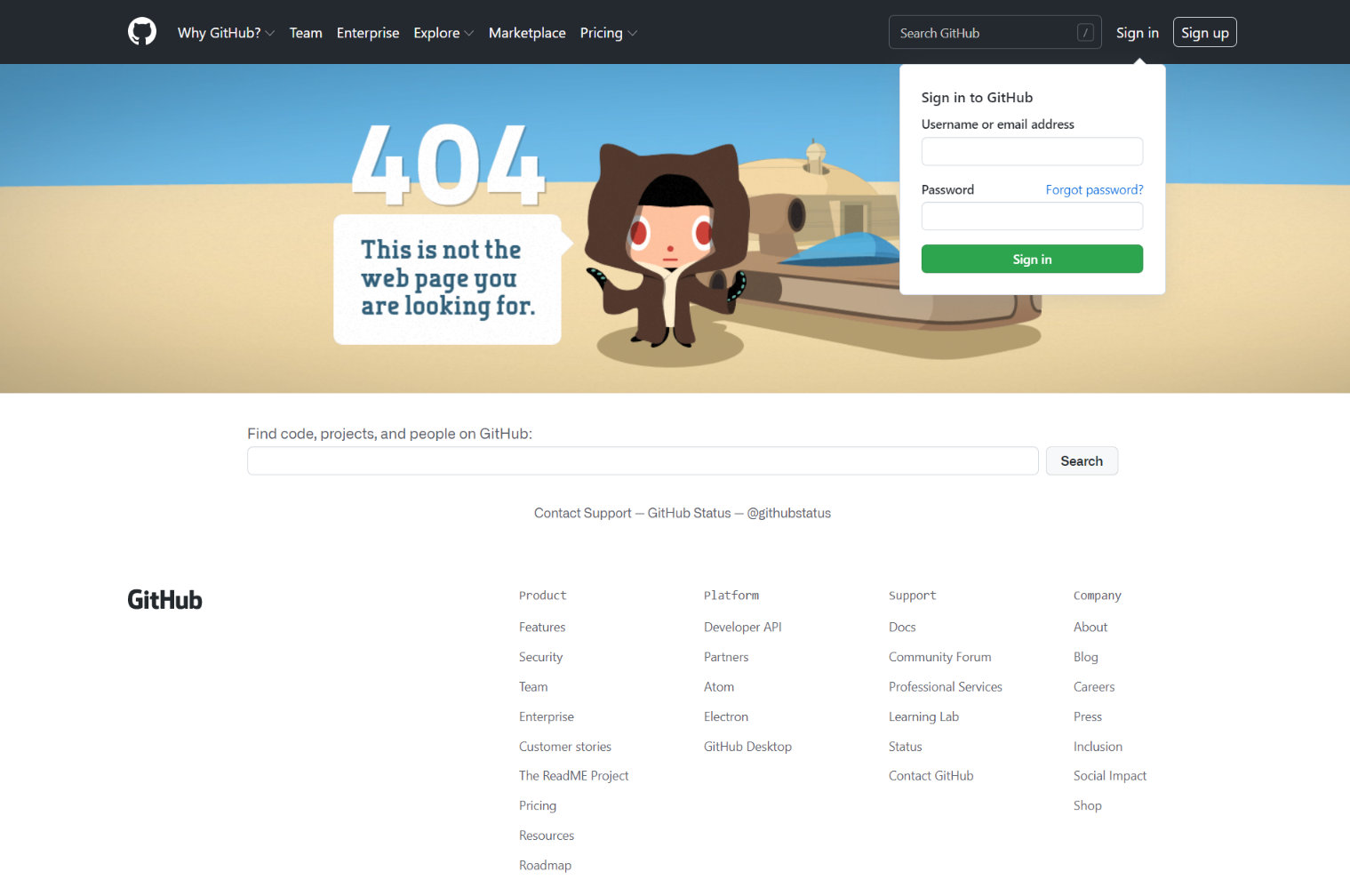Open Atom footer link
Image resolution: width=1350 pixels, height=896 pixels.
pos(719,686)
